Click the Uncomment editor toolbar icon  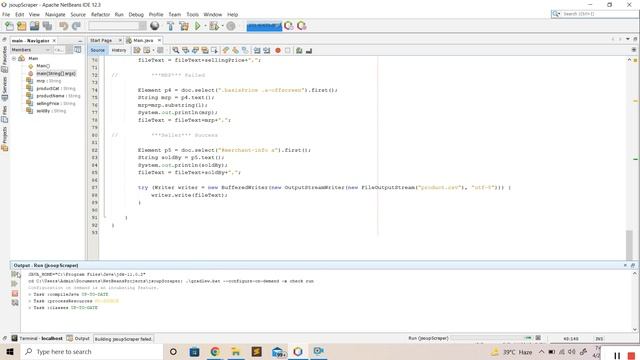pyautogui.click(x=309, y=51)
